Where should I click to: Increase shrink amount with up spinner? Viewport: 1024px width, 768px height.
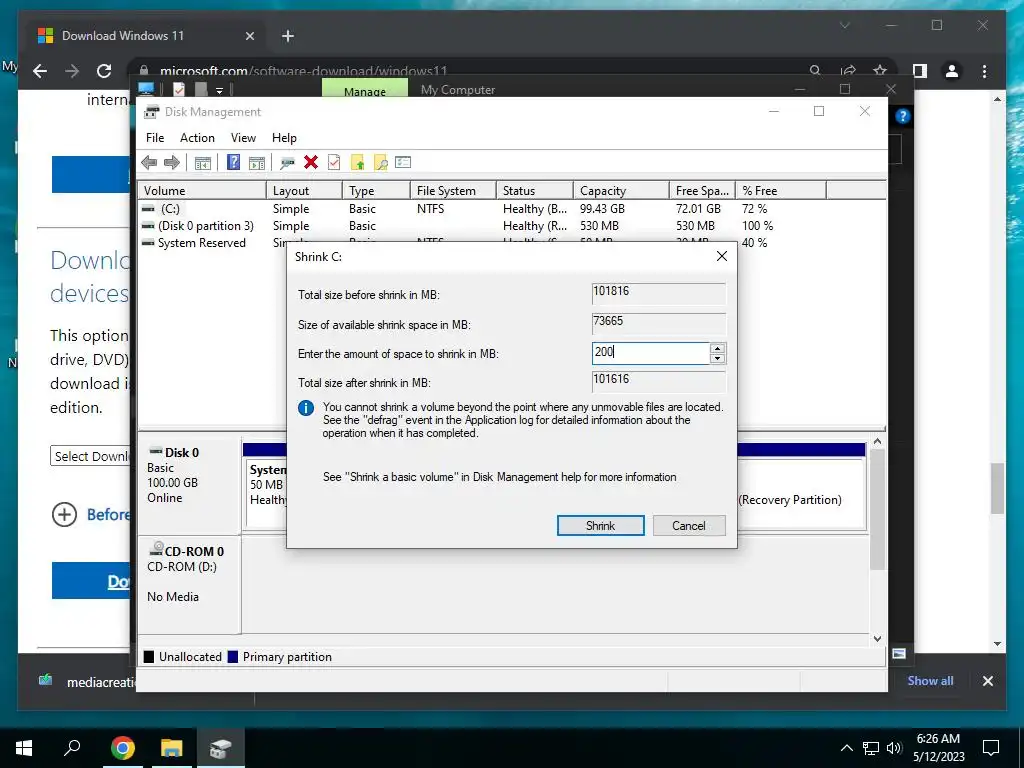click(717, 349)
